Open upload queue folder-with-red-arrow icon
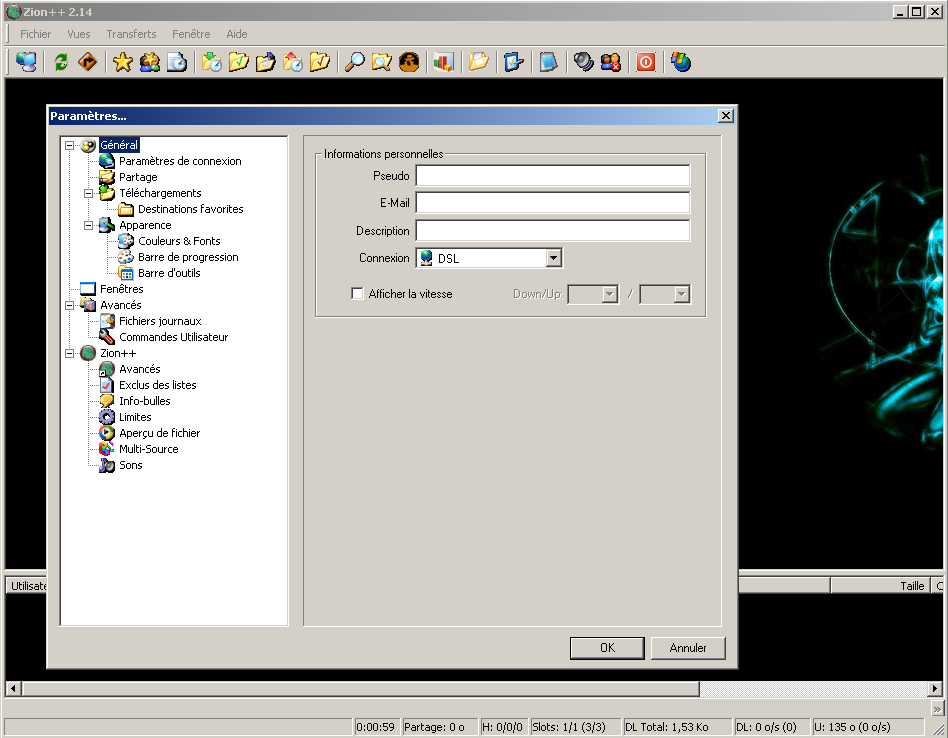The image size is (948, 738). (293, 62)
